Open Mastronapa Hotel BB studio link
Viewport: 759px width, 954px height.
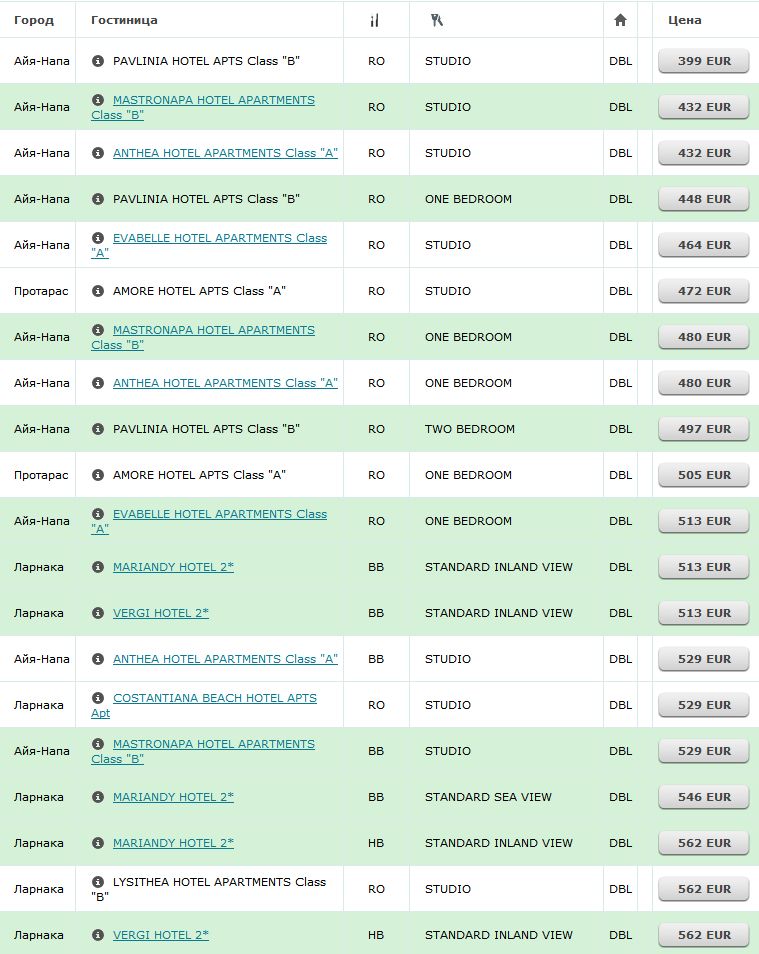coord(203,751)
